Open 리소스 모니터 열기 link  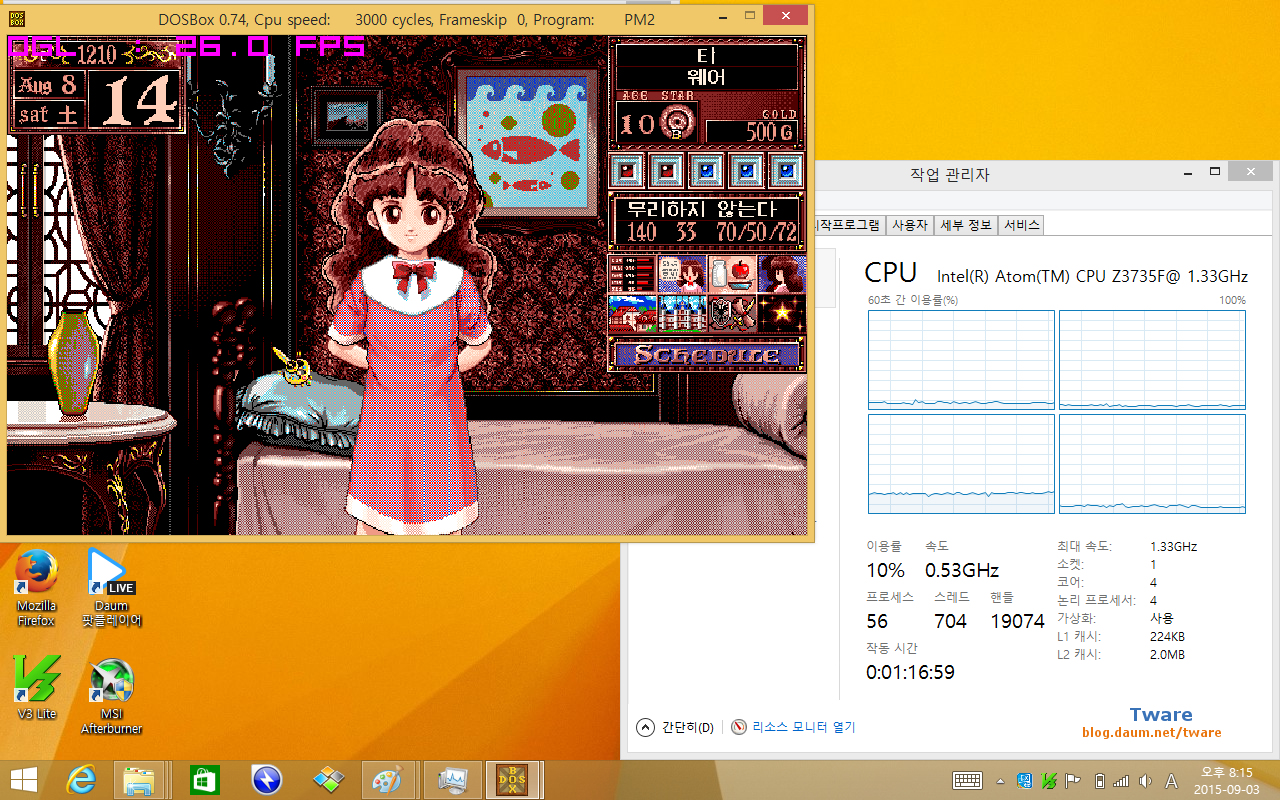pyautogui.click(x=794, y=727)
